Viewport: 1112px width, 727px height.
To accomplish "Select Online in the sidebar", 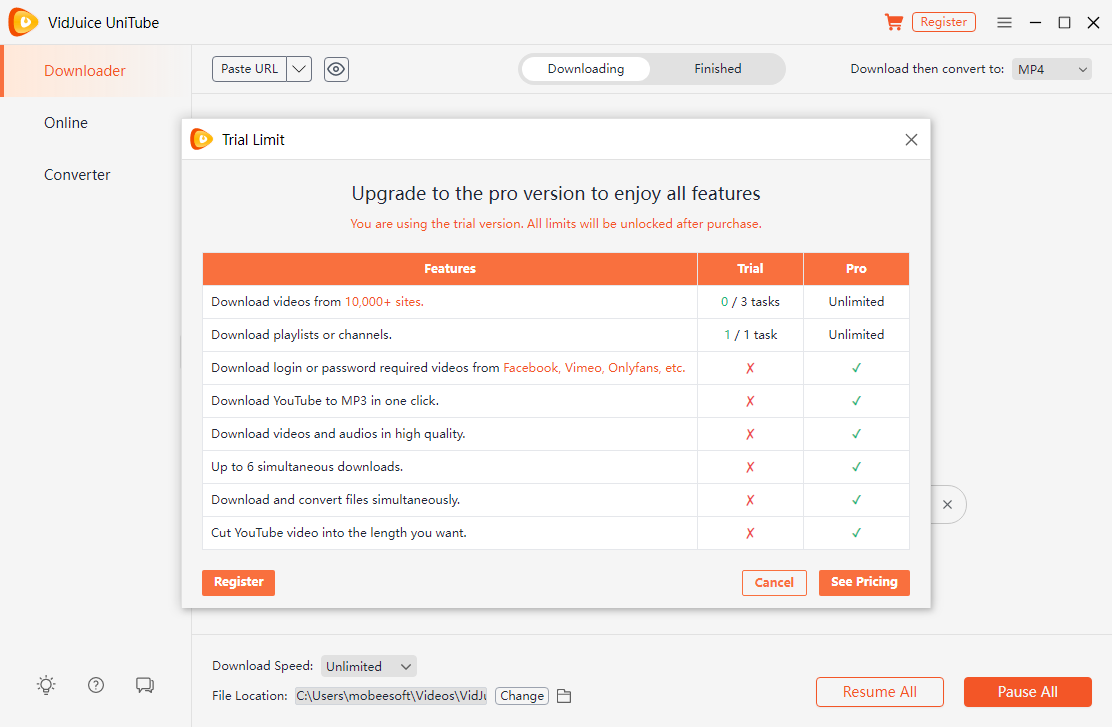I will point(66,123).
